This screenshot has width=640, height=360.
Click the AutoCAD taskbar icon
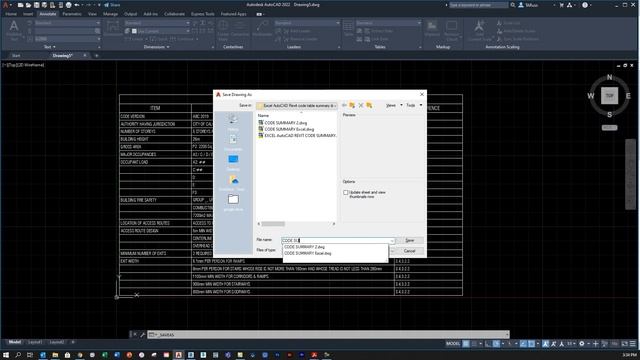pos(179,355)
